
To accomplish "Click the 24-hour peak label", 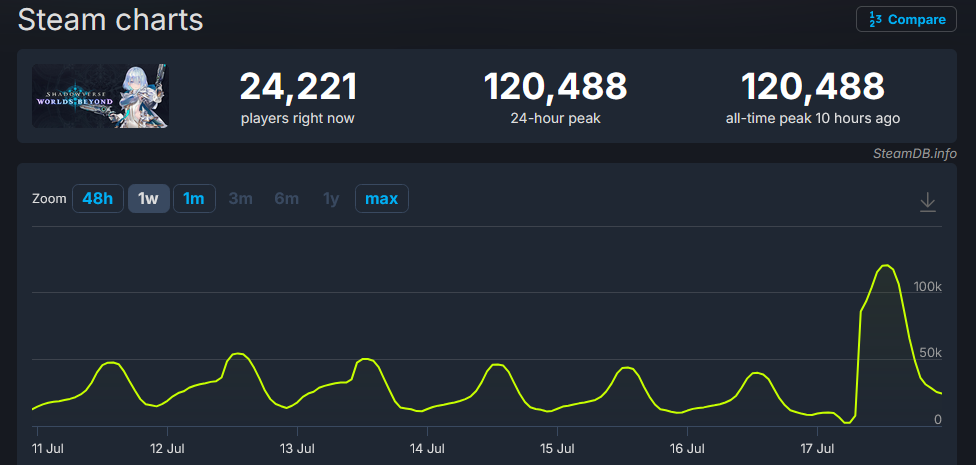I will (x=555, y=118).
